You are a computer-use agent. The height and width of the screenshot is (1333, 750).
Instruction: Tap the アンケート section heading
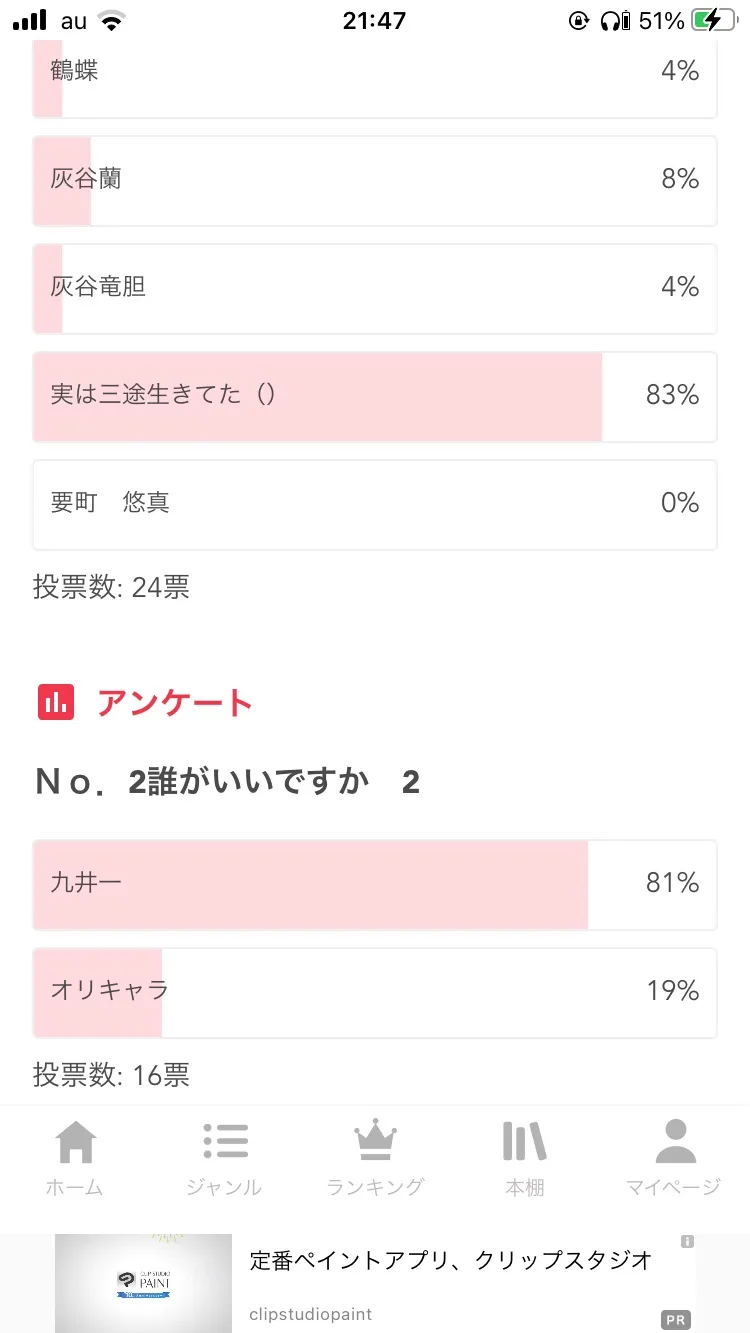pyautogui.click(x=174, y=703)
